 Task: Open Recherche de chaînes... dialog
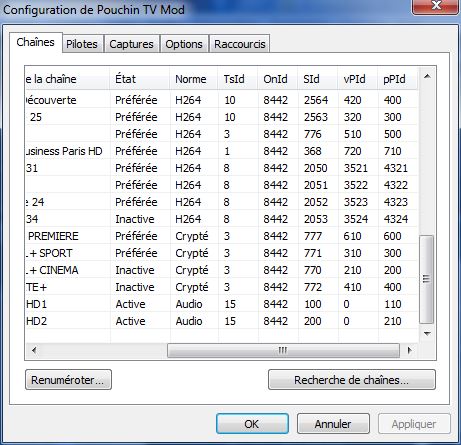pos(352,380)
